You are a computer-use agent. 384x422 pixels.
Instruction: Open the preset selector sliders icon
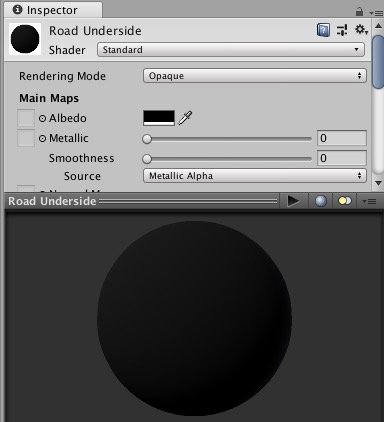[342, 30]
